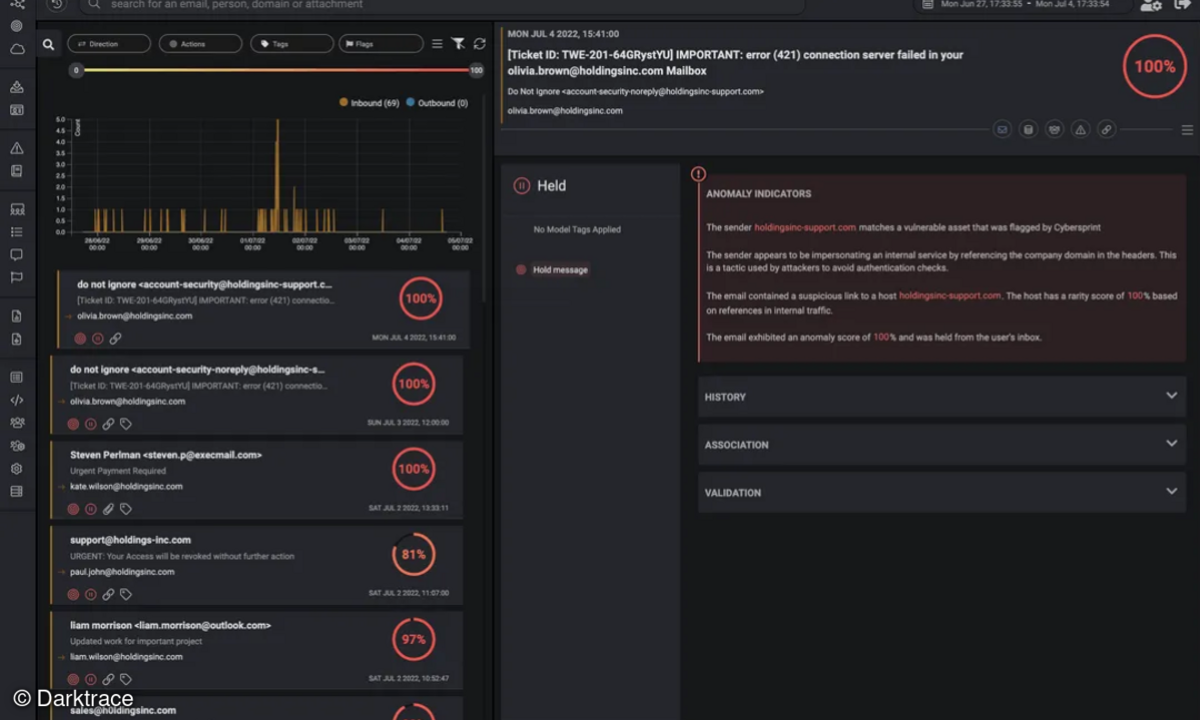Image resolution: width=1200 pixels, height=720 pixels.
Task: Click the tag icon on liam morrison email
Action: point(126,679)
